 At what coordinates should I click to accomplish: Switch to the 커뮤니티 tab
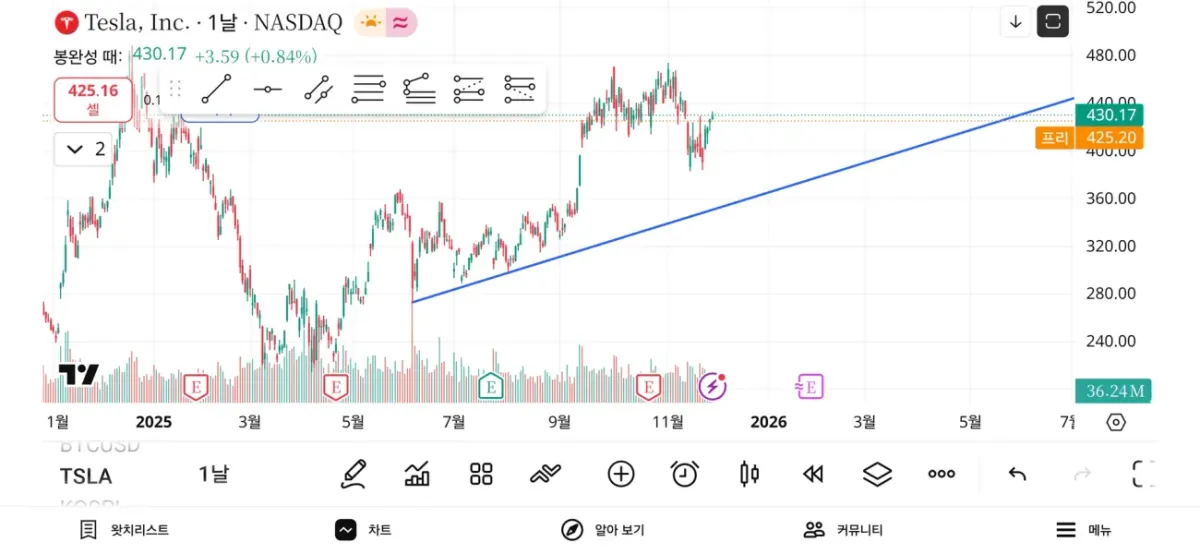[x=844, y=530]
